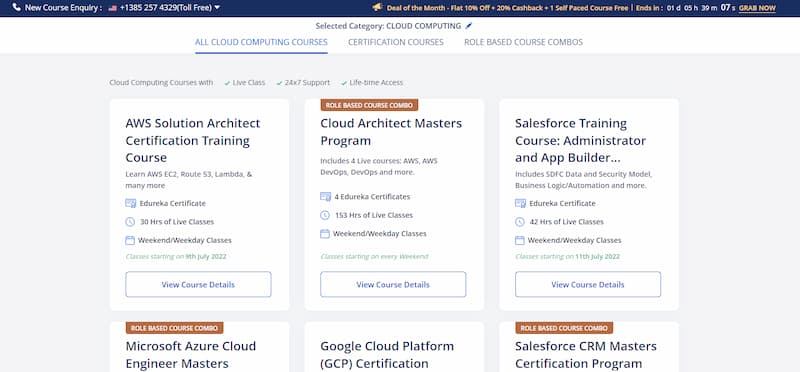Click View Course Details for Cloud Architect Masters
Screen dimensions: 800x372
point(393,284)
